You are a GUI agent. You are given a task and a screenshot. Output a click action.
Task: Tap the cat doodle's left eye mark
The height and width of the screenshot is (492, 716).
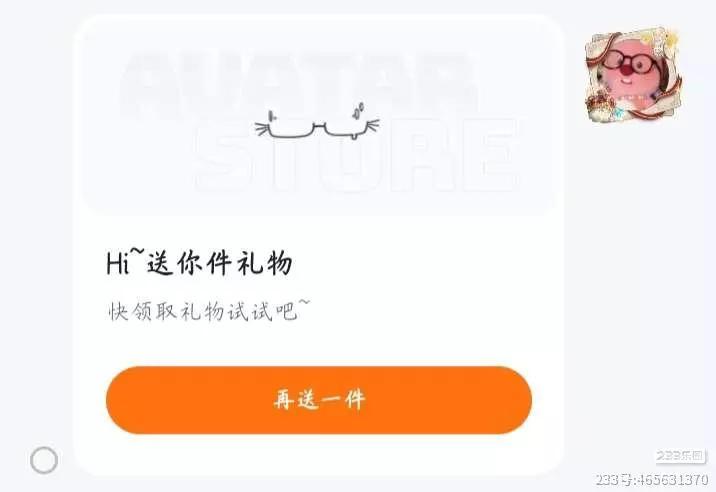coord(273,116)
